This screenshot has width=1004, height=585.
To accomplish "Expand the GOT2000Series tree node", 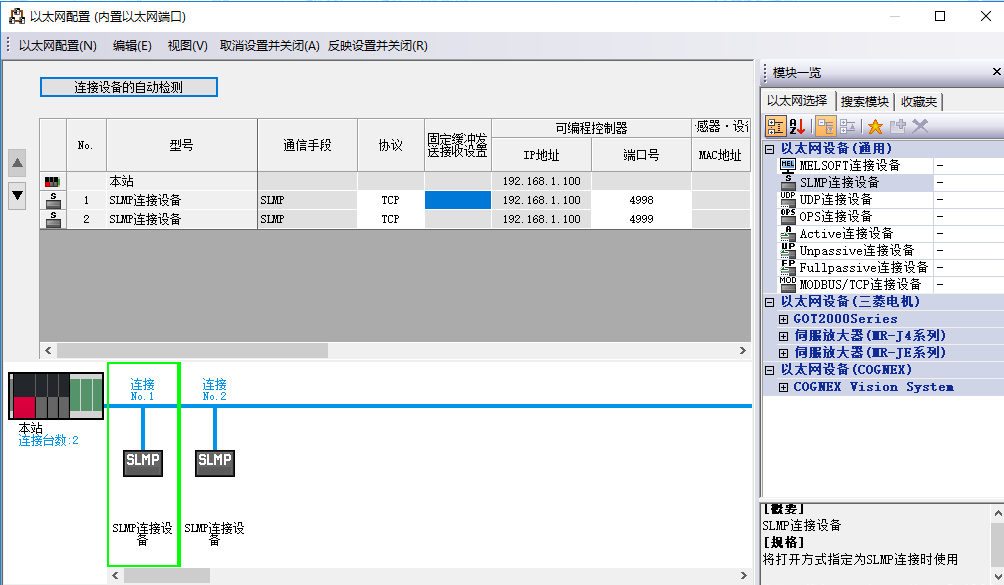I will (x=784, y=319).
